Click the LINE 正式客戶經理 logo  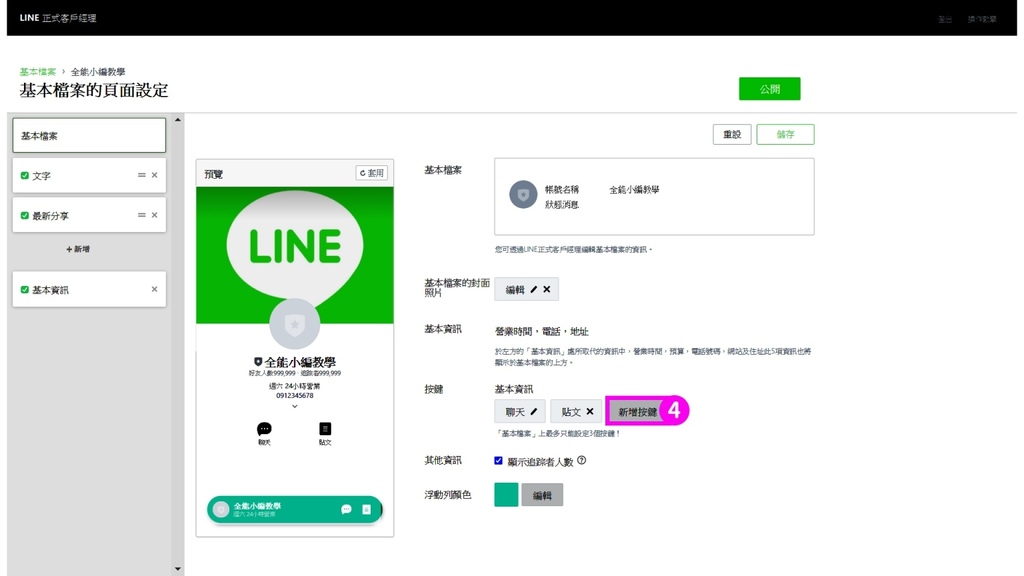coord(57,18)
